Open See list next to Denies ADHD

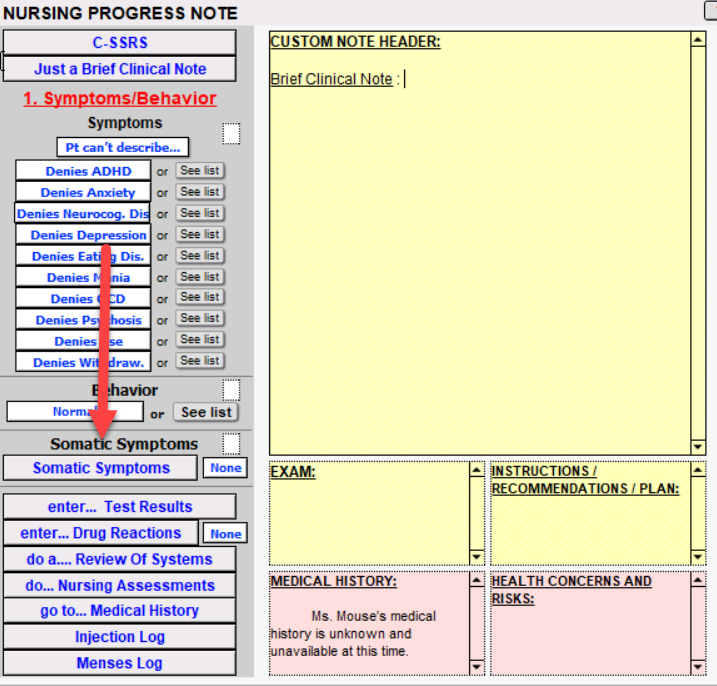pyautogui.click(x=200, y=171)
